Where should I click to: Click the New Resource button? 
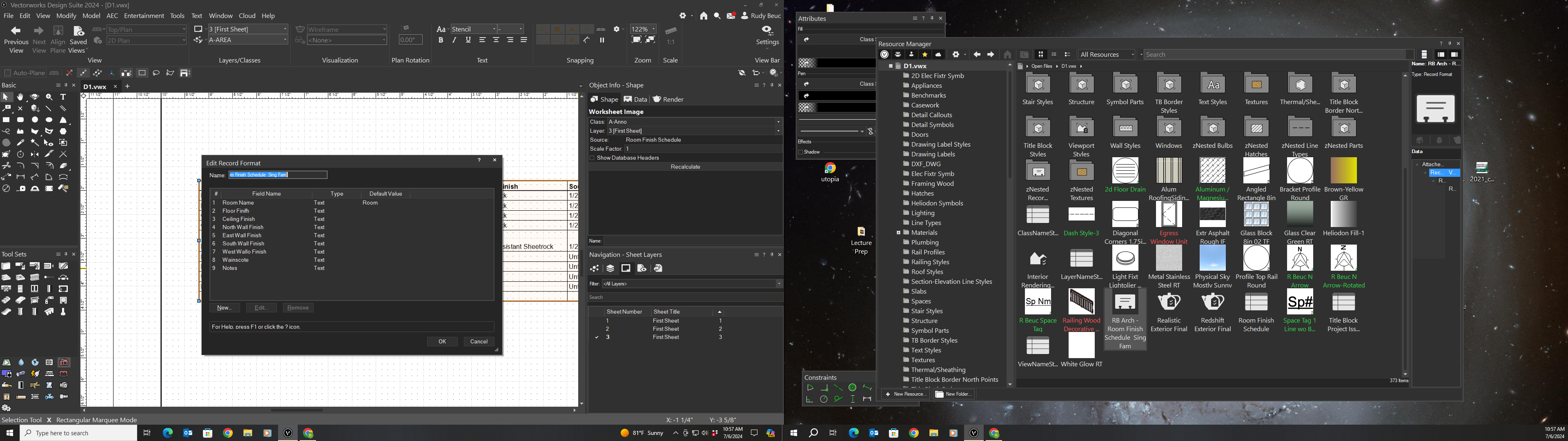[905, 394]
